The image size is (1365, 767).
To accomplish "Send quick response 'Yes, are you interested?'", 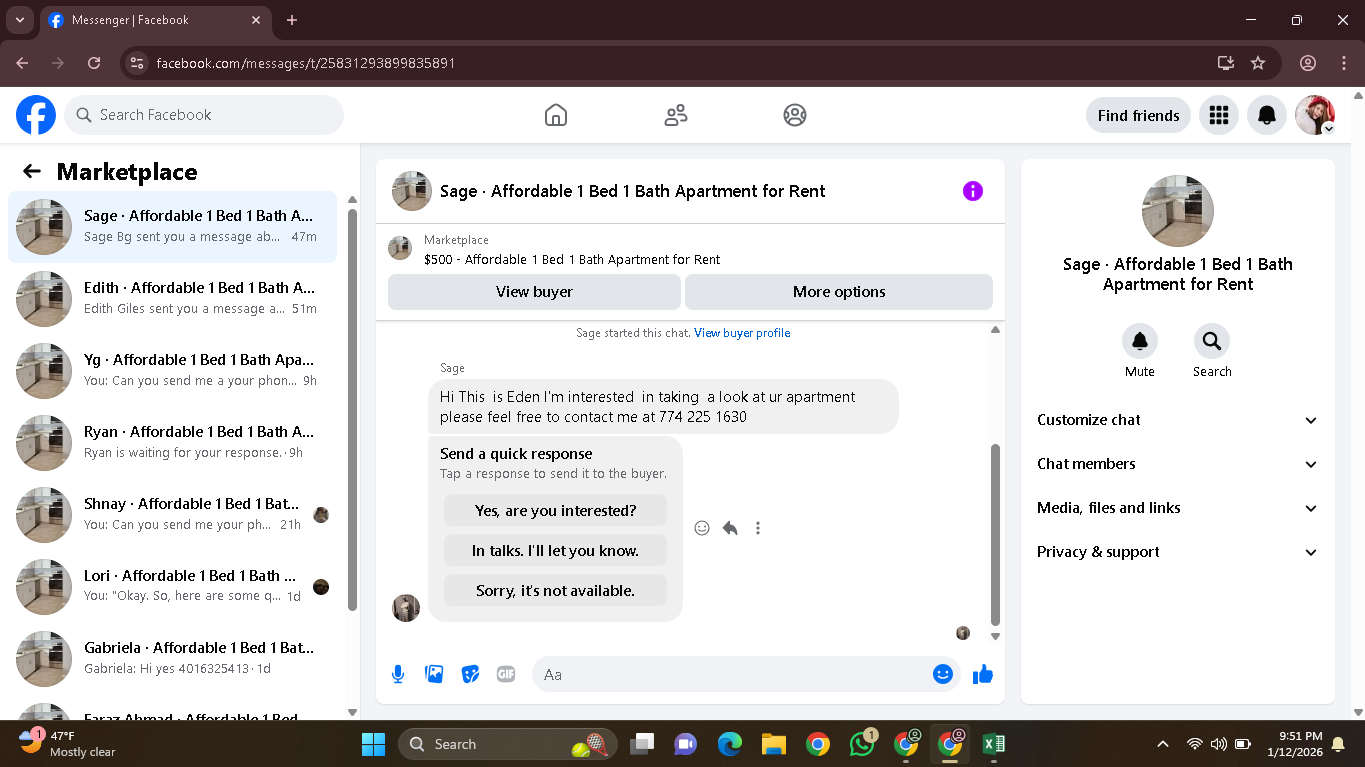I will point(555,510).
